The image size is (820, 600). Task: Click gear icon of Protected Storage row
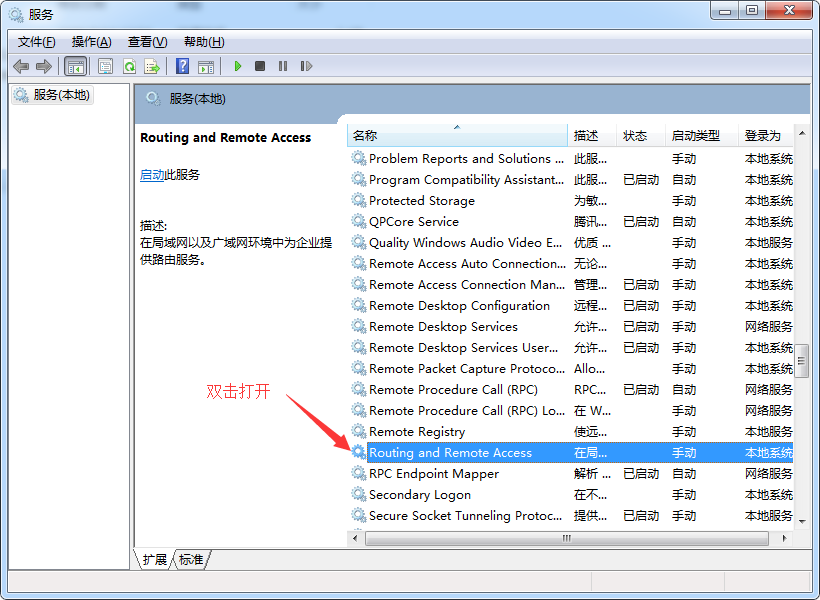click(x=358, y=200)
